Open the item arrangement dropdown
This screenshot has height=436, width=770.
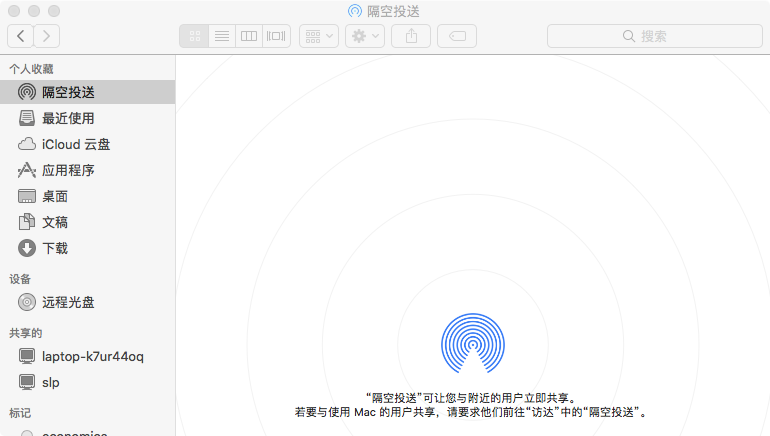coord(319,36)
